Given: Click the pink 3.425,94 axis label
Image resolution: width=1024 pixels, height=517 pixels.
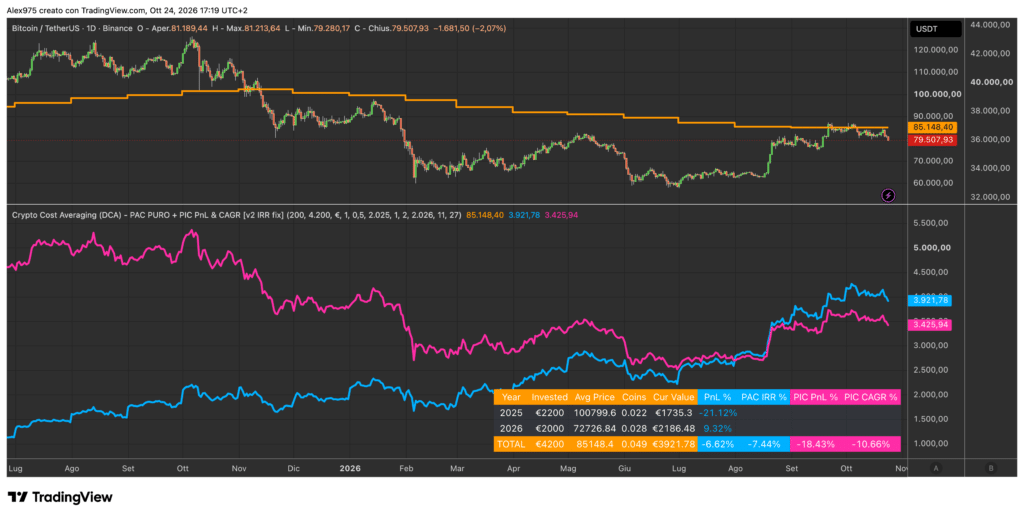Looking at the screenshot, I should pos(930,324).
